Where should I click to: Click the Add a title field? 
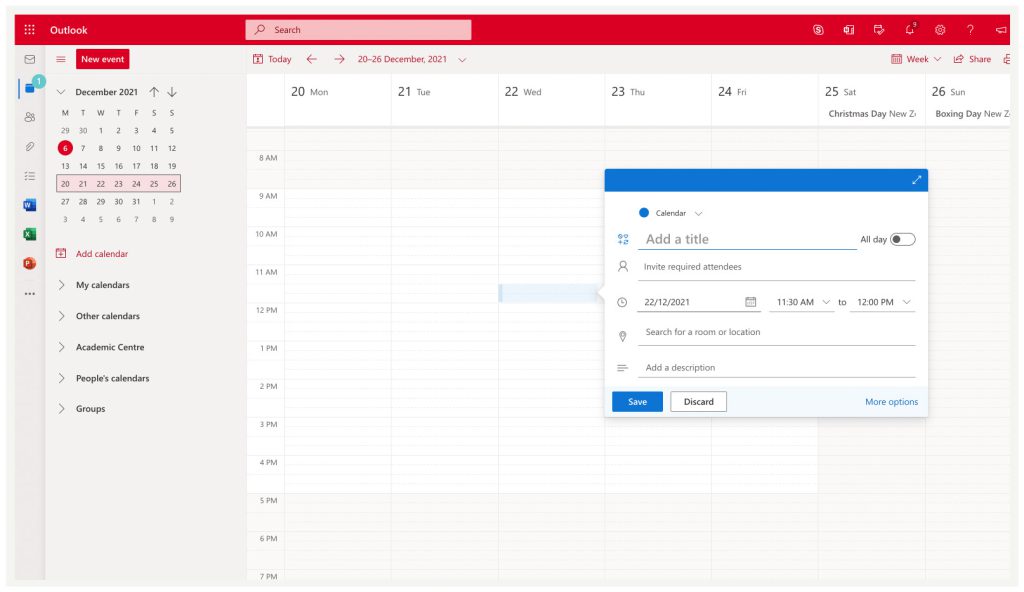[746, 239]
